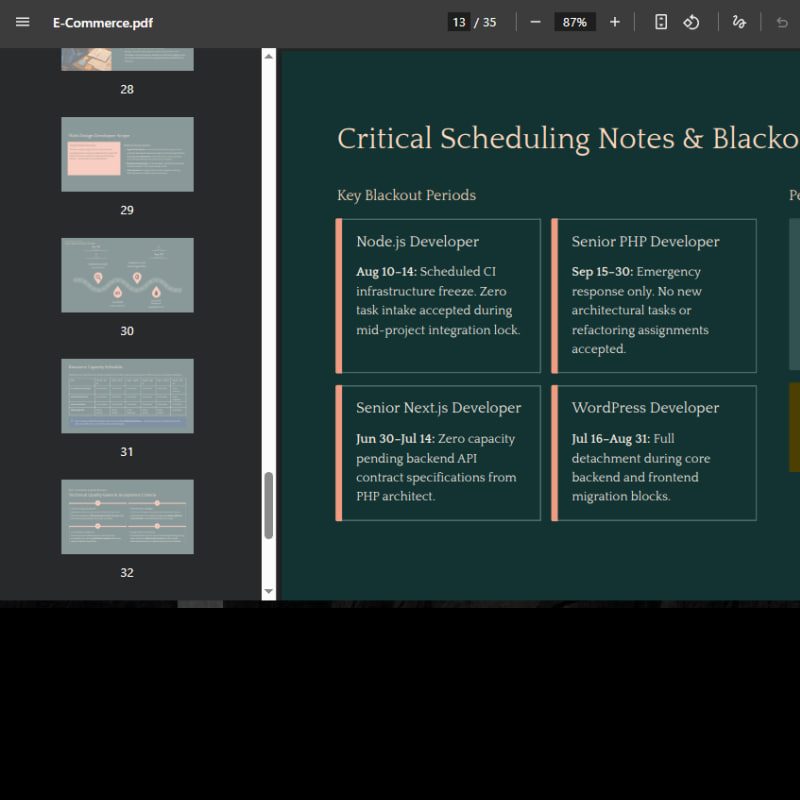Open page 32 thumbnail

(127, 517)
